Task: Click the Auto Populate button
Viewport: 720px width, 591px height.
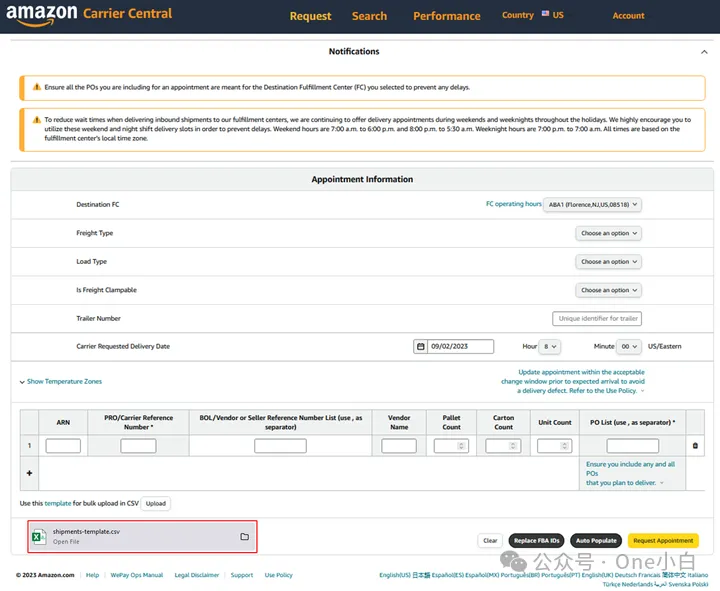Action: tap(596, 541)
